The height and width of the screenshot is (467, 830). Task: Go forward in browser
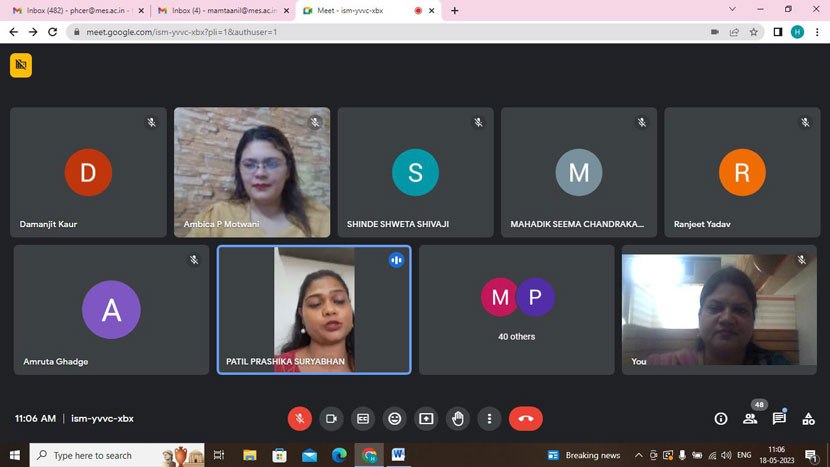(33, 32)
